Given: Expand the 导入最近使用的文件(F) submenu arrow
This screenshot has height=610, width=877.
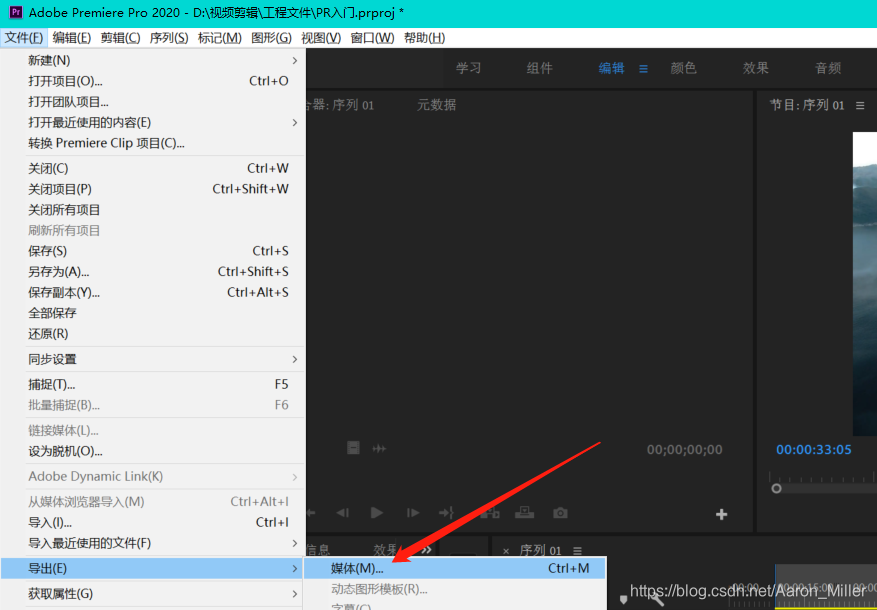Looking at the screenshot, I should tap(295, 543).
